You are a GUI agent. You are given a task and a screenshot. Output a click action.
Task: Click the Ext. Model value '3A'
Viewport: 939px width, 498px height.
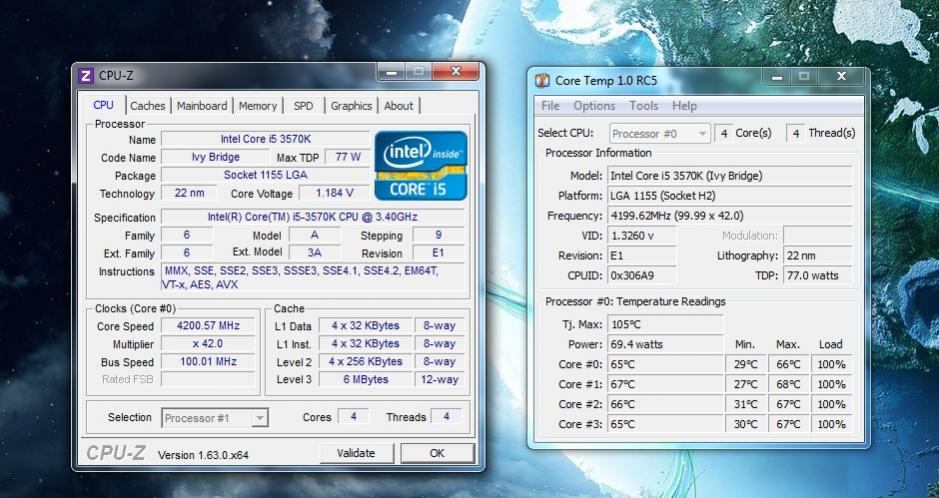tap(314, 253)
